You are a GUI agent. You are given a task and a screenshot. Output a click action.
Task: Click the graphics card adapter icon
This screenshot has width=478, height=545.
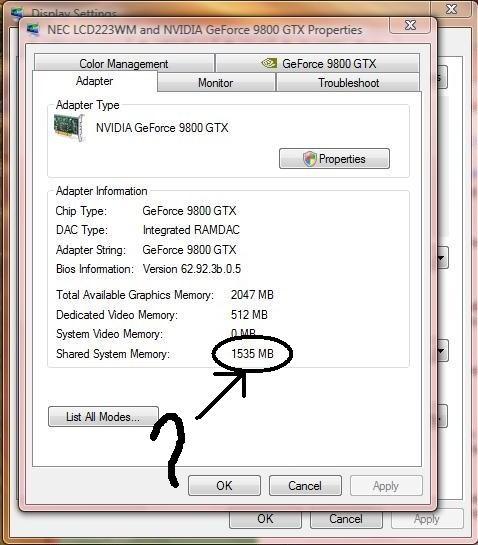[69, 128]
